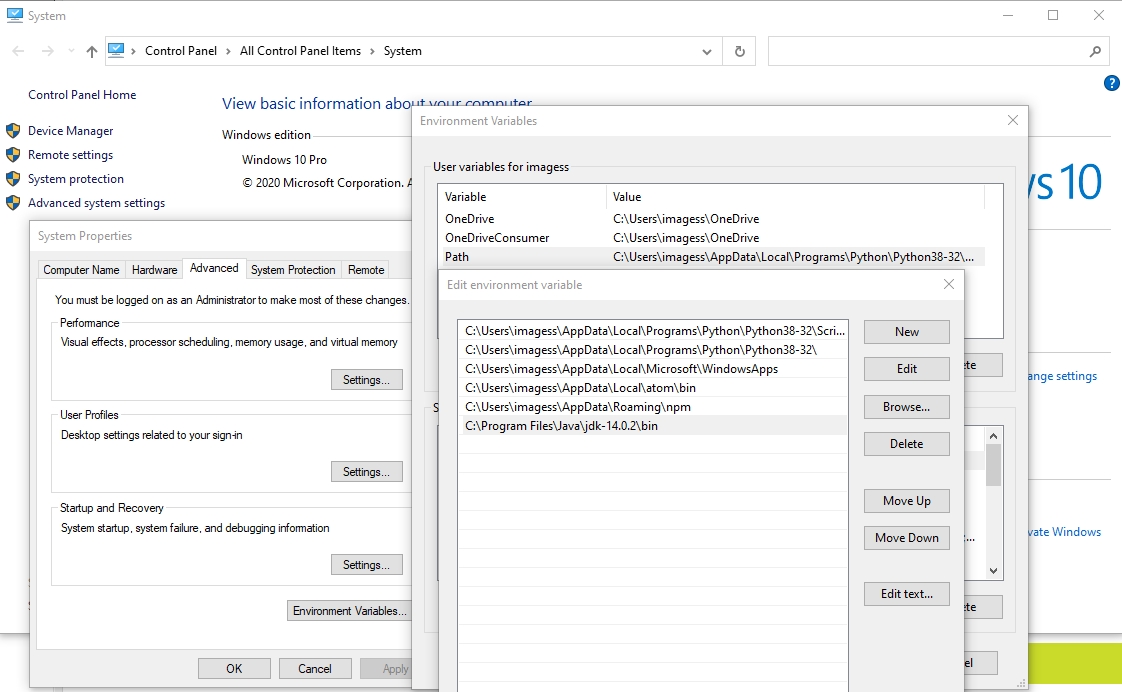Image resolution: width=1122 pixels, height=692 pixels.
Task: Select the Microsoft\WindowsApps path entry
Action: [x=653, y=369]
